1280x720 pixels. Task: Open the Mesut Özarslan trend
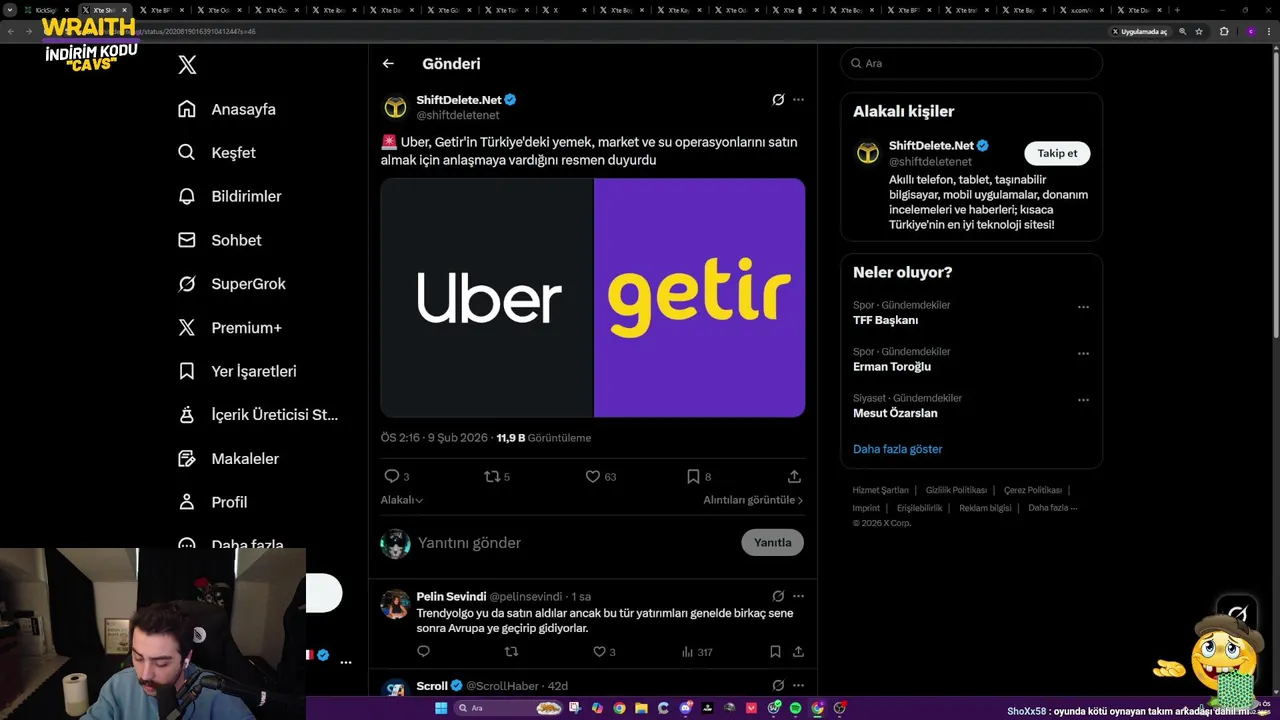point(895,413)
